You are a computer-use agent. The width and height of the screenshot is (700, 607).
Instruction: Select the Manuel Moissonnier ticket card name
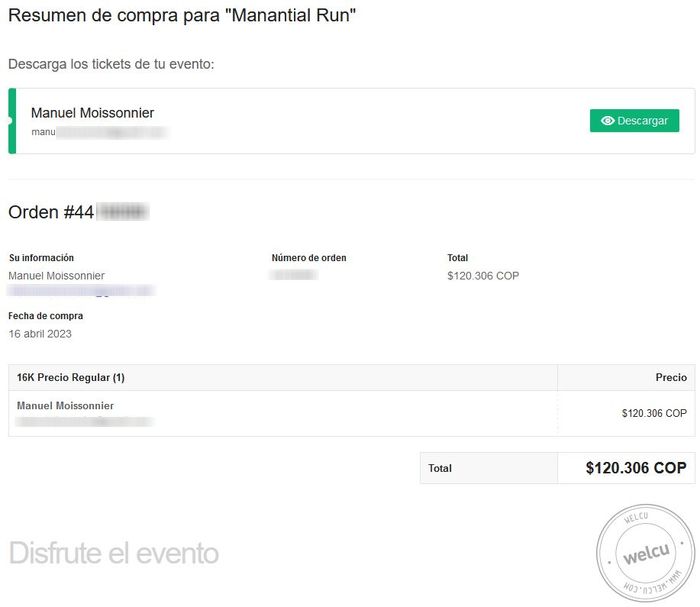(92, 113)
